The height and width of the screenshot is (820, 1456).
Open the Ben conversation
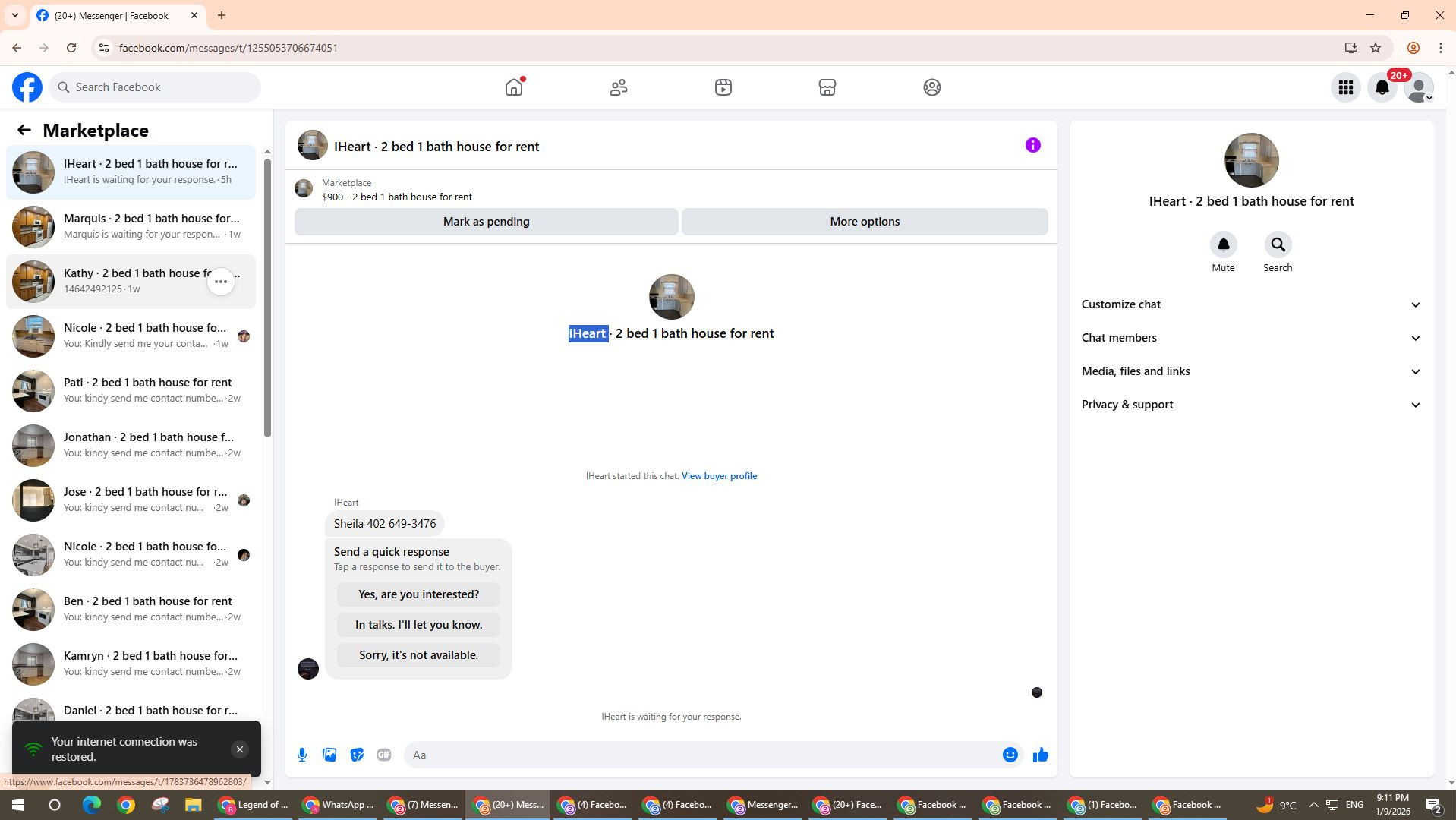[x=131, y=610]
